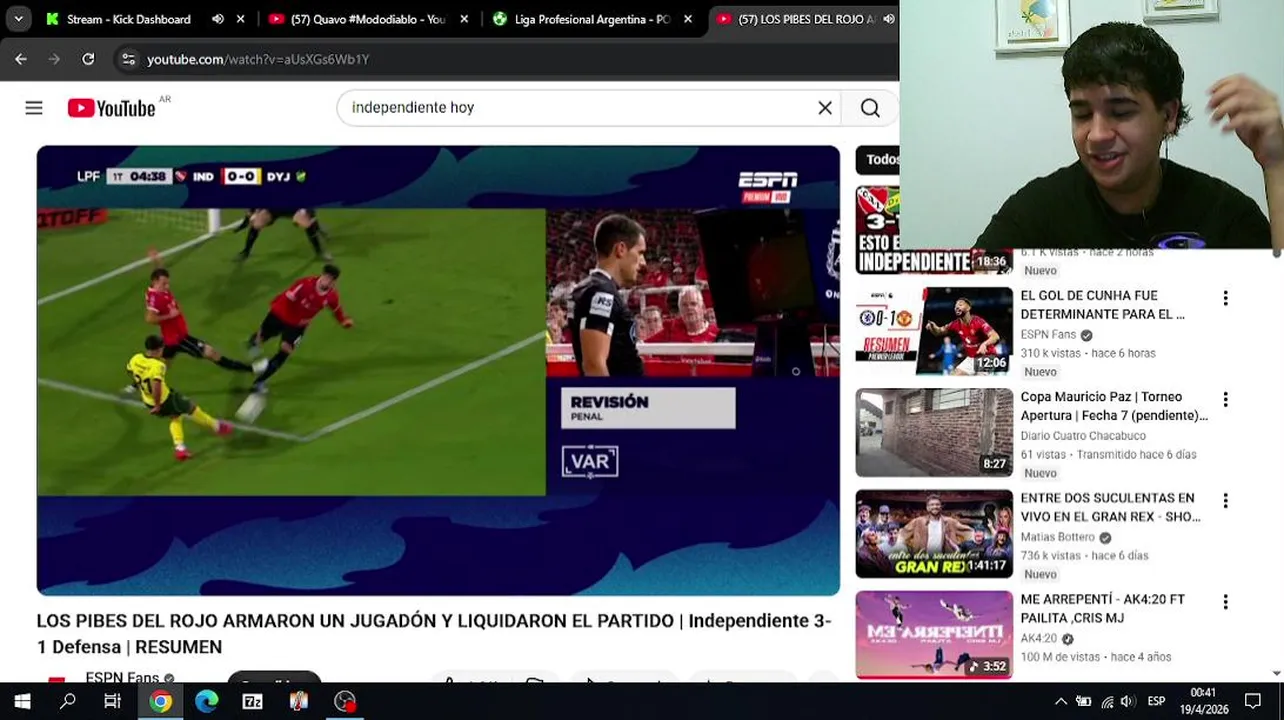Viewport: 1284px width, 720px height.
Task: Open GRAN REX 1:41:17 video thumbnail
Action: [934, 533]
